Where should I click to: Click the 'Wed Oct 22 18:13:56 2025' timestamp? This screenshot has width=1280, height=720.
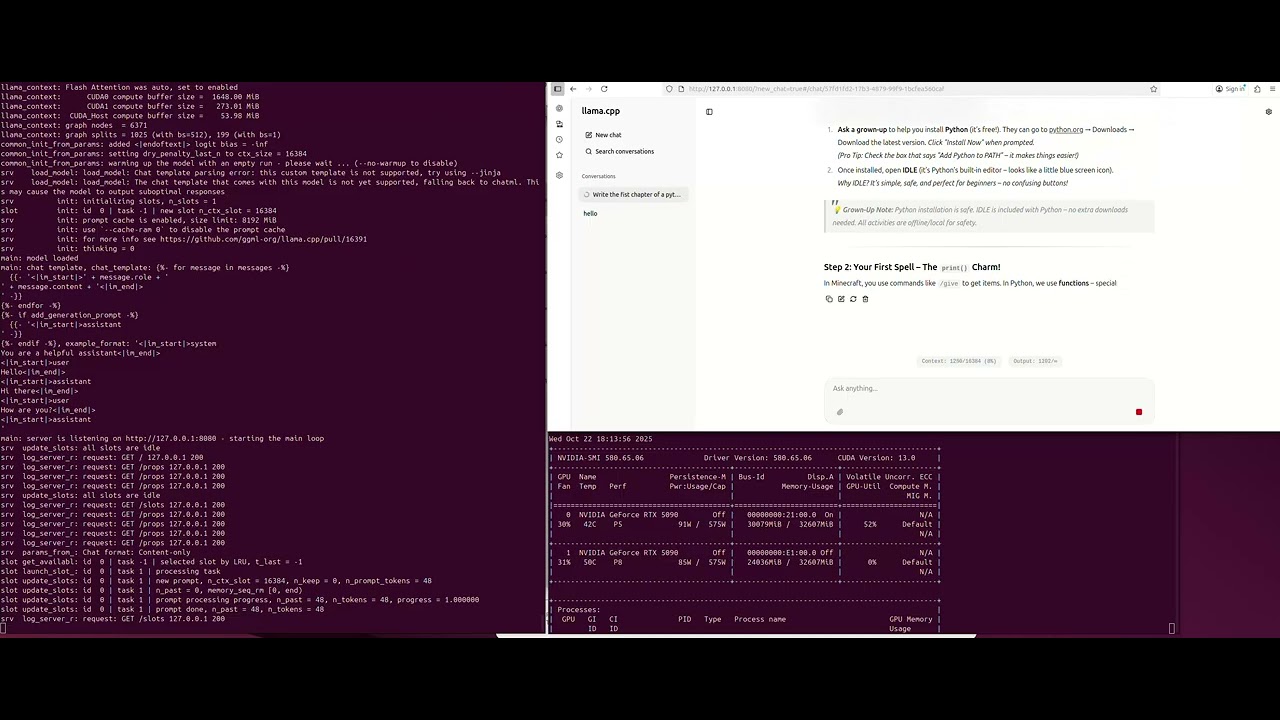(600, 438)
